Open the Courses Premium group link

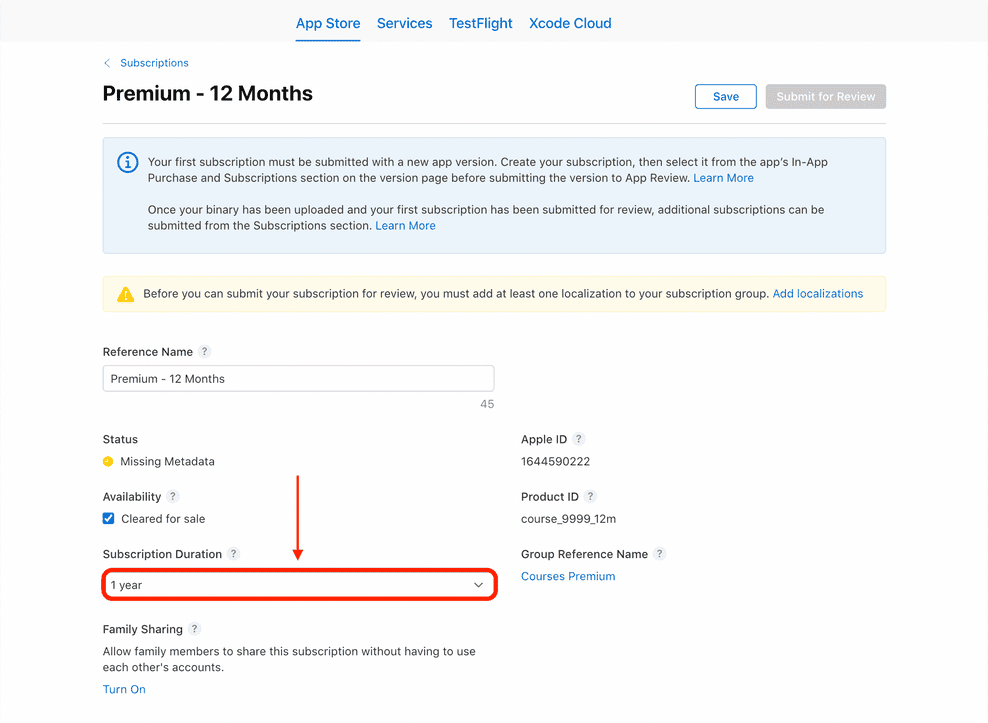pyautogui.click(x=568, y=576)
